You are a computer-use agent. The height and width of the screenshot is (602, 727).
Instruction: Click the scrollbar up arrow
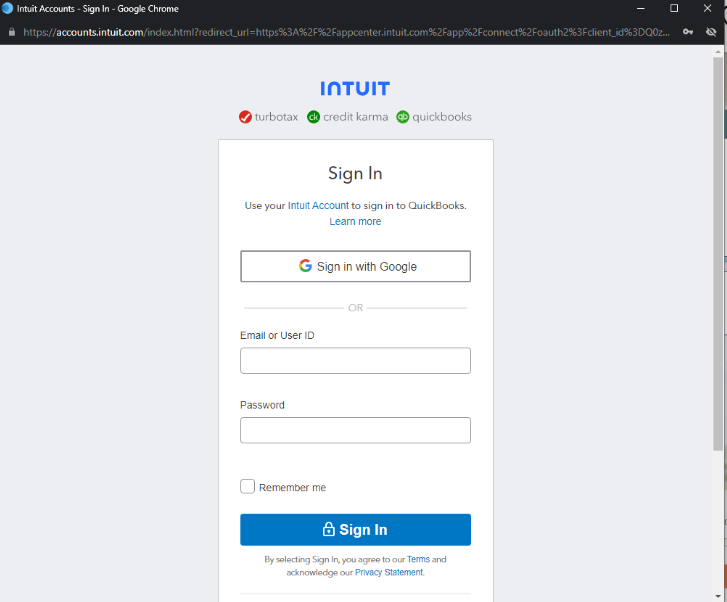718,51
